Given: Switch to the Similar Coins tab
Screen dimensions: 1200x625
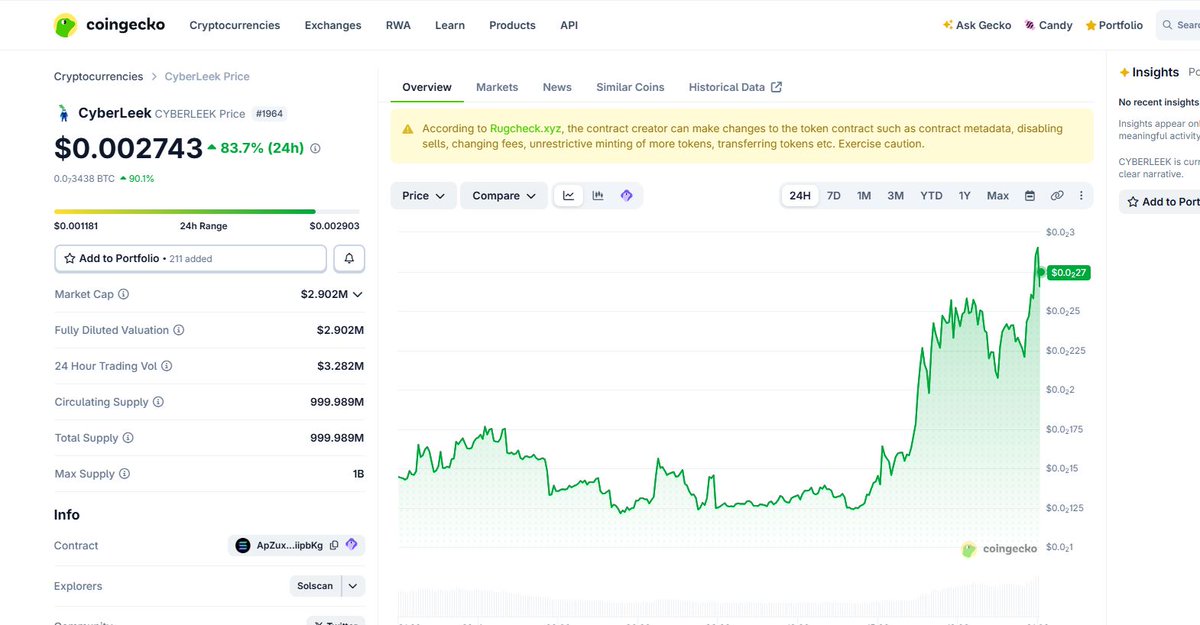Looking at the screenshot, I should pos(630,87).
